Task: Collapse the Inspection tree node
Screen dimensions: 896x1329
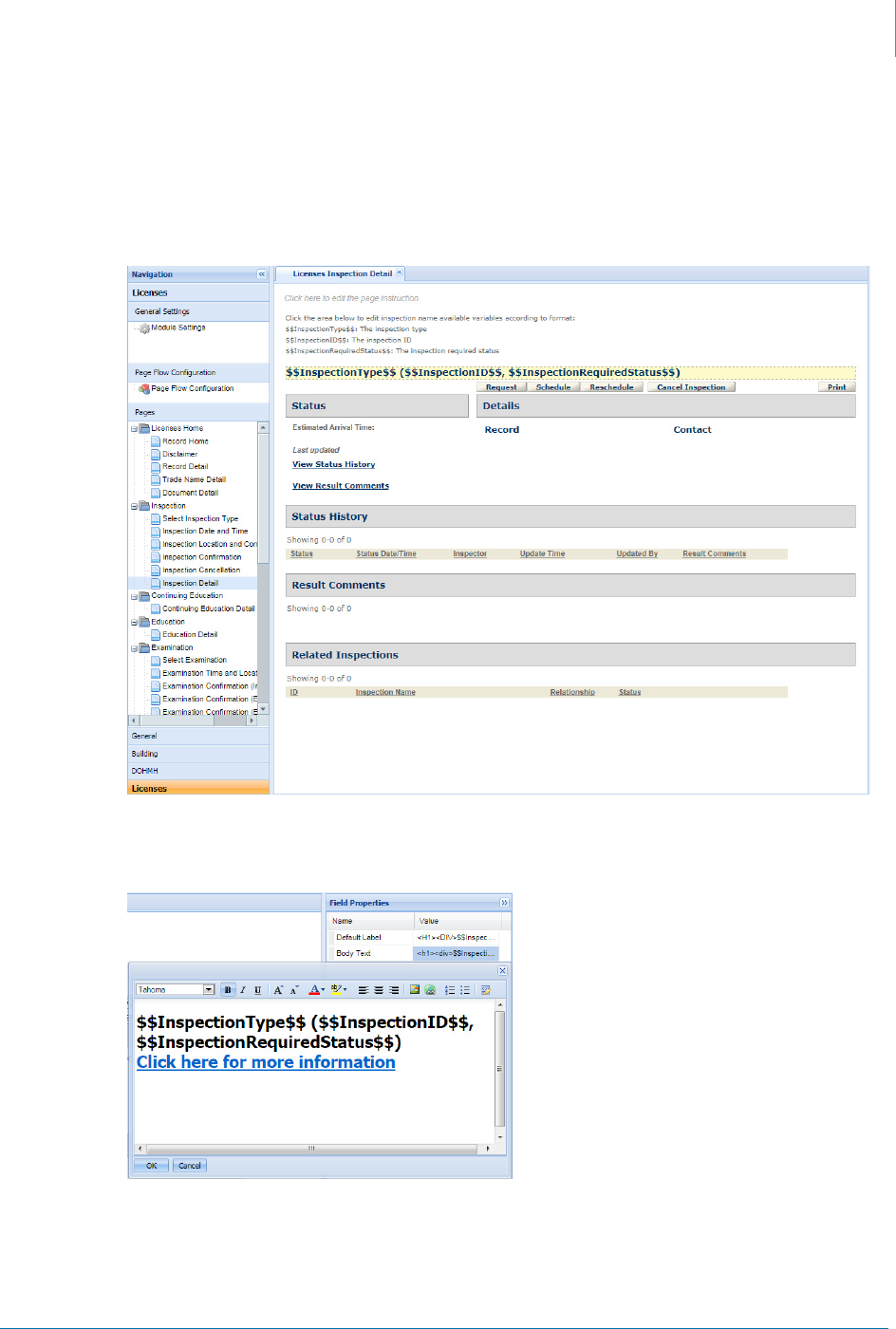Action: (x=134, y=506)
